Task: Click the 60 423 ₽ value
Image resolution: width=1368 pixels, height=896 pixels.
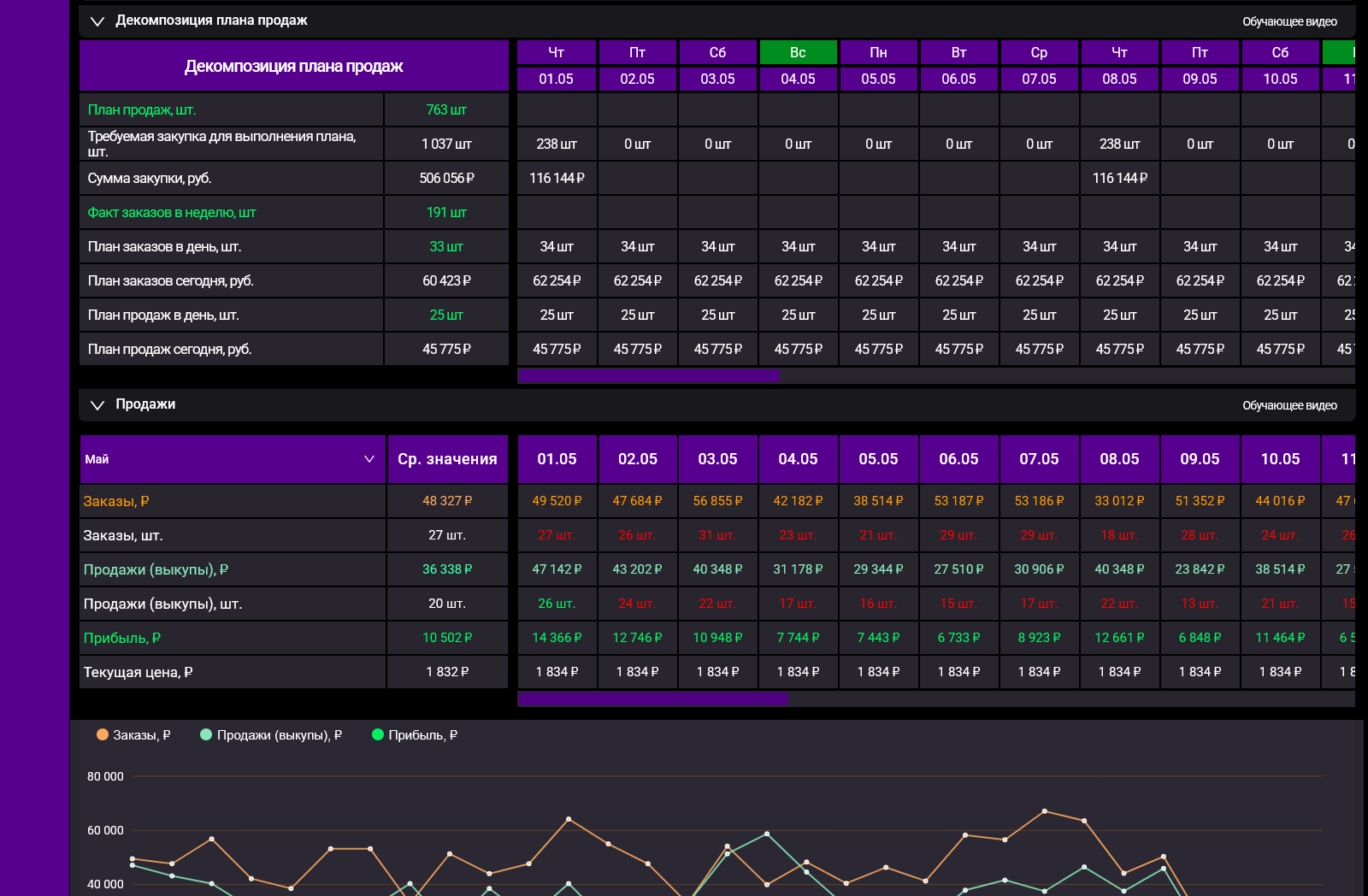Action: (446, 280)
